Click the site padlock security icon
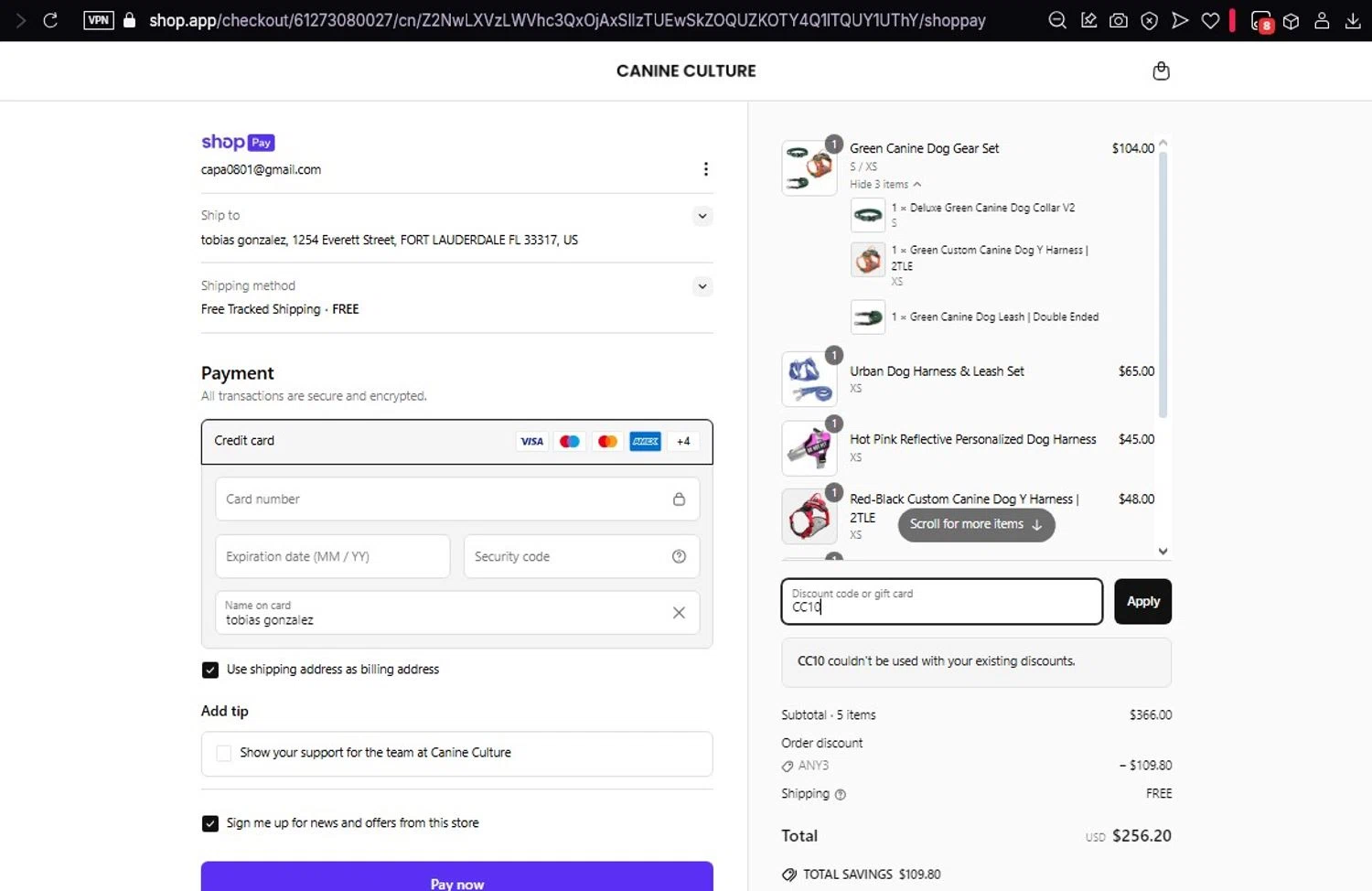This screenshot has width=1372, height=891. (129, 20)
